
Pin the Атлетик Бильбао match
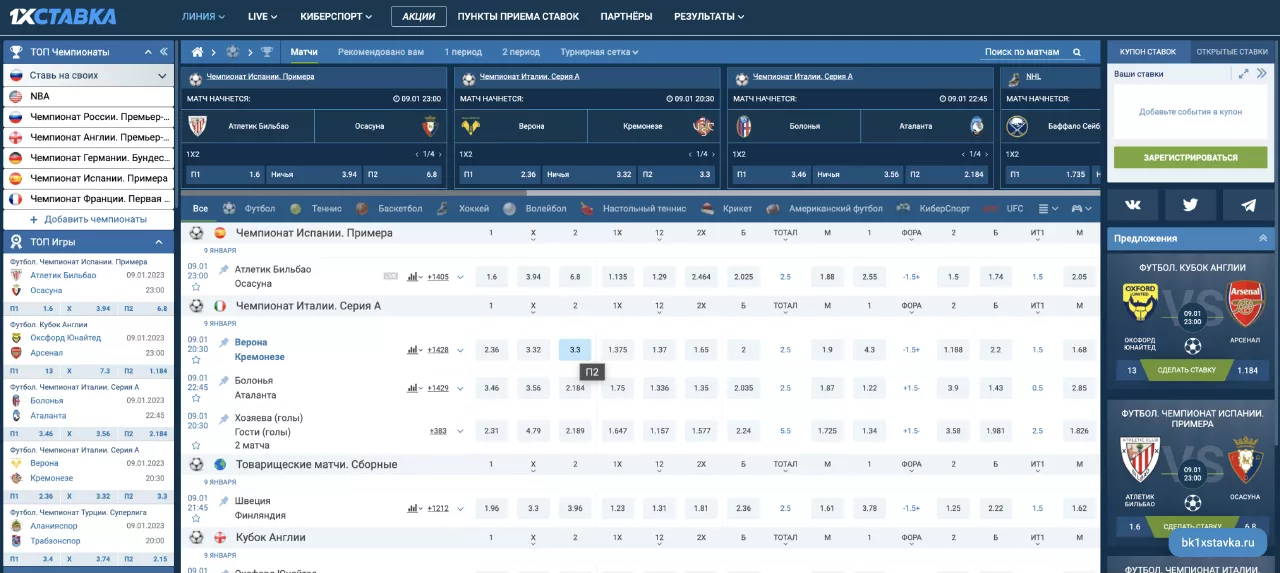tap(223, 270)
